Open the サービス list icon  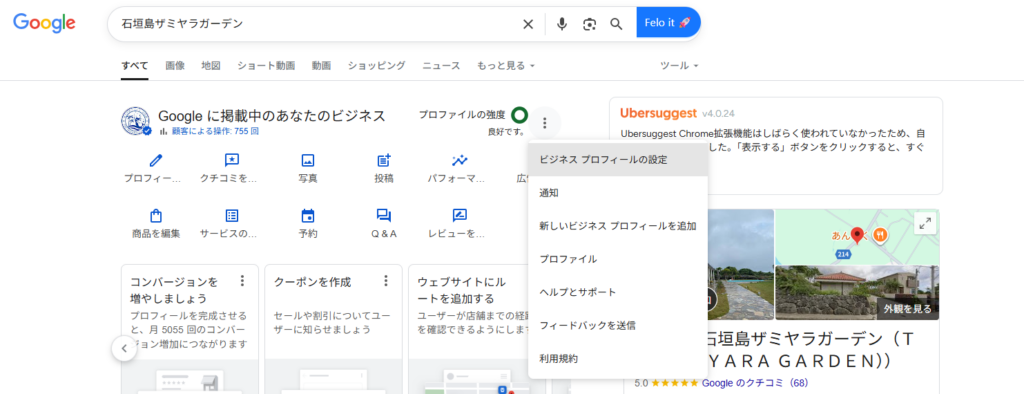pyautogui.click(x=231, y=216)
